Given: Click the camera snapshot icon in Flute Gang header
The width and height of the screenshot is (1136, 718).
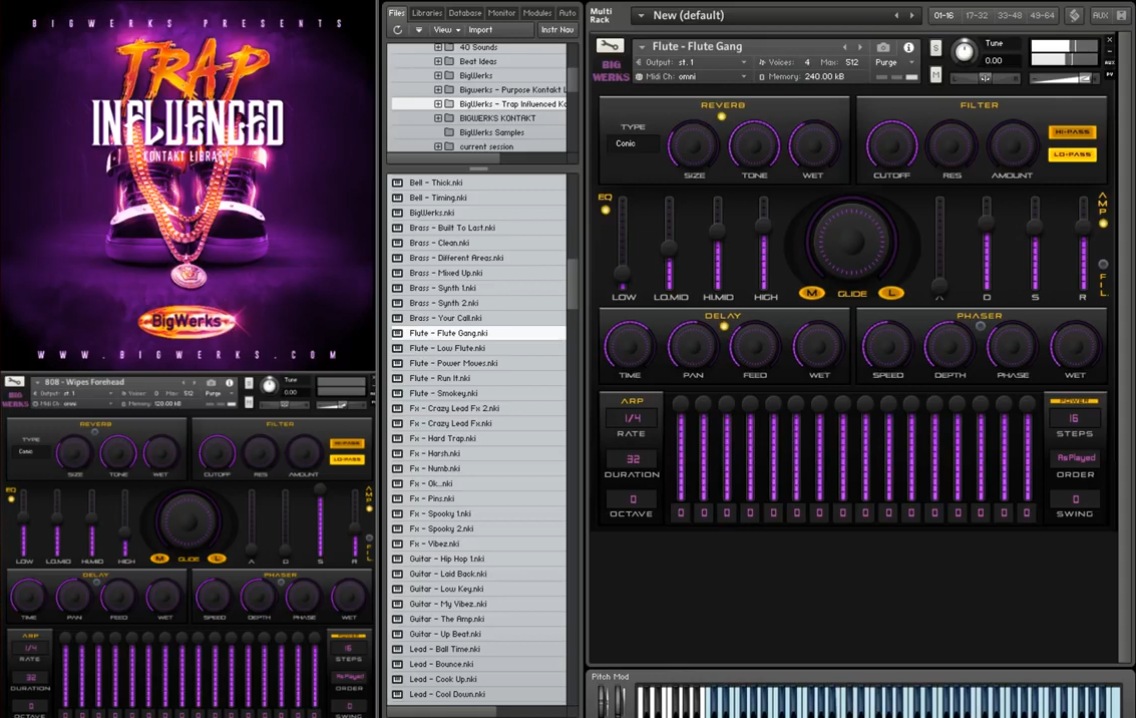Looking at the screenshot, I should (x=883, y=47).
